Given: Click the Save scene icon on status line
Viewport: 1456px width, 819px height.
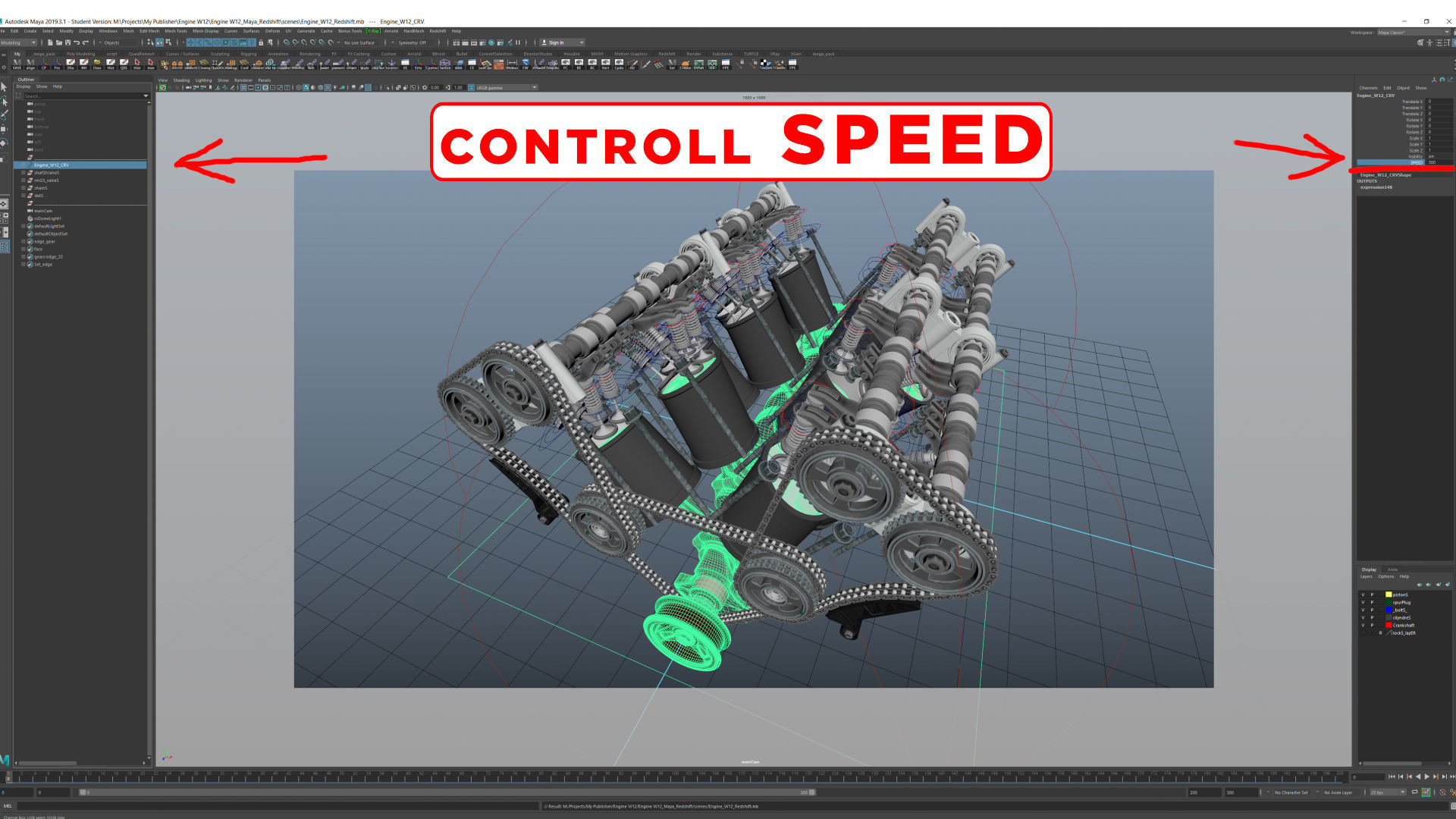Looking at the screenshot, I should click(x=67, y=42).
